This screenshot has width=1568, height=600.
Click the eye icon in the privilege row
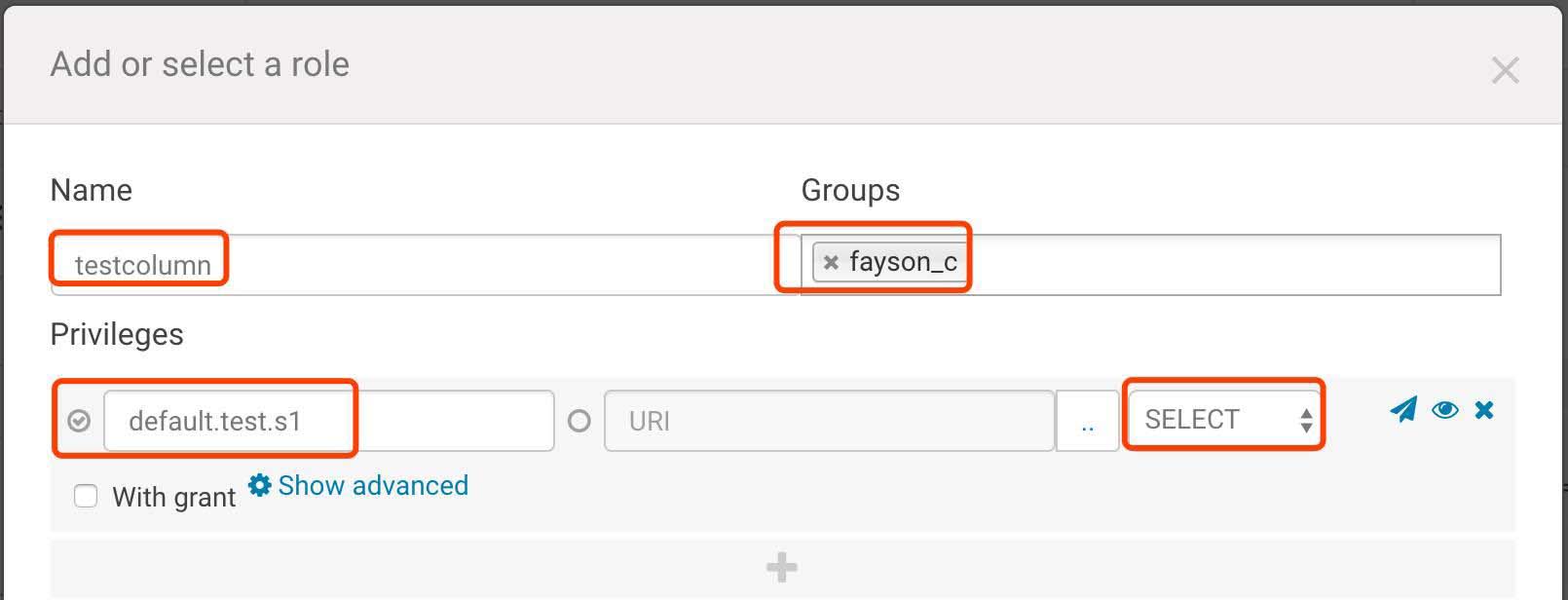click(x=1445, y=410)
